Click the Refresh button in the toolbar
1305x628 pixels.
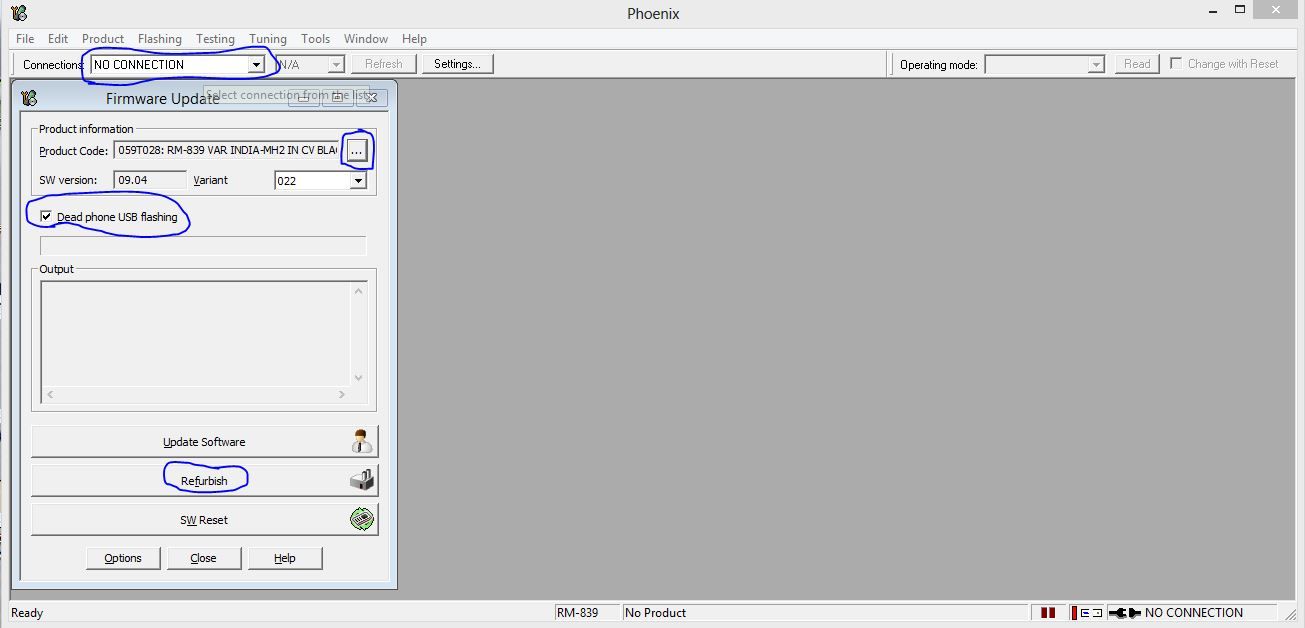pyautogui.click(x=383, y=64)
